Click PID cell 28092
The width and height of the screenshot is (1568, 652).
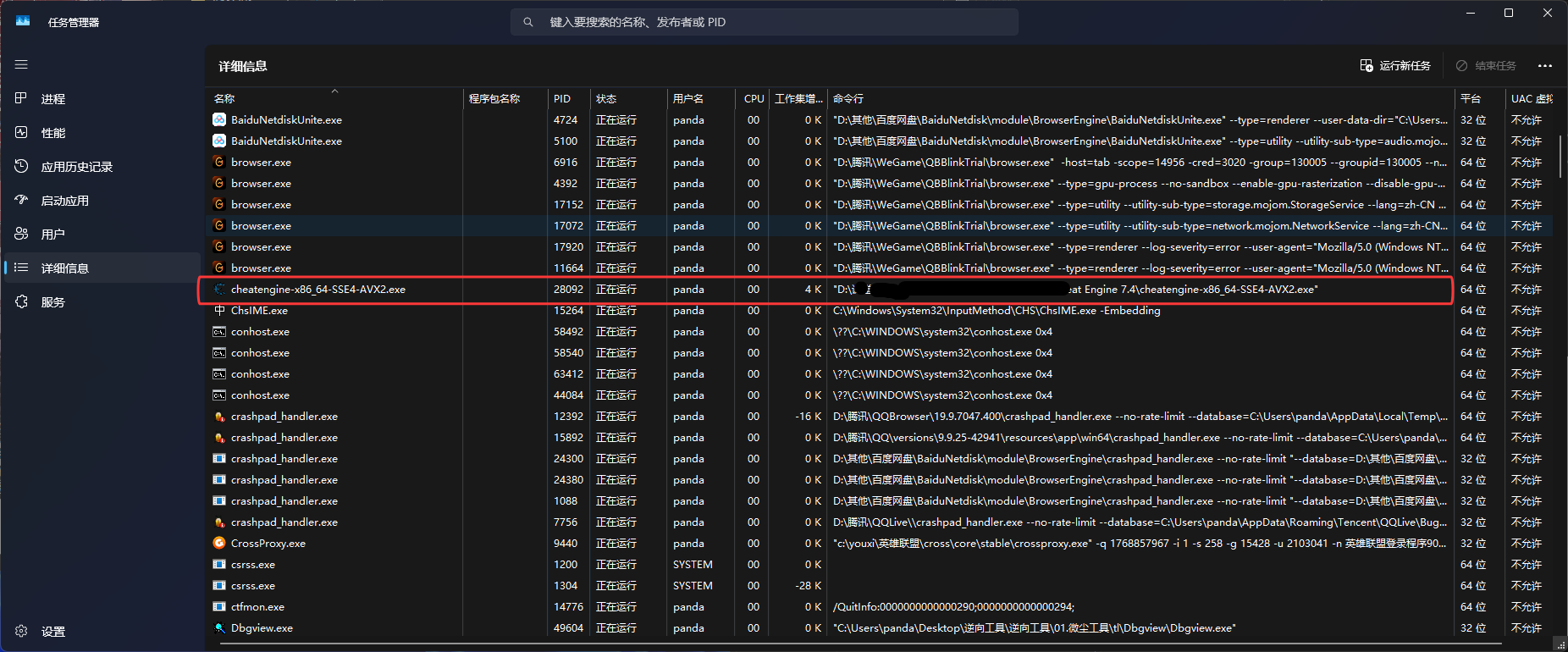click(568, 289)
